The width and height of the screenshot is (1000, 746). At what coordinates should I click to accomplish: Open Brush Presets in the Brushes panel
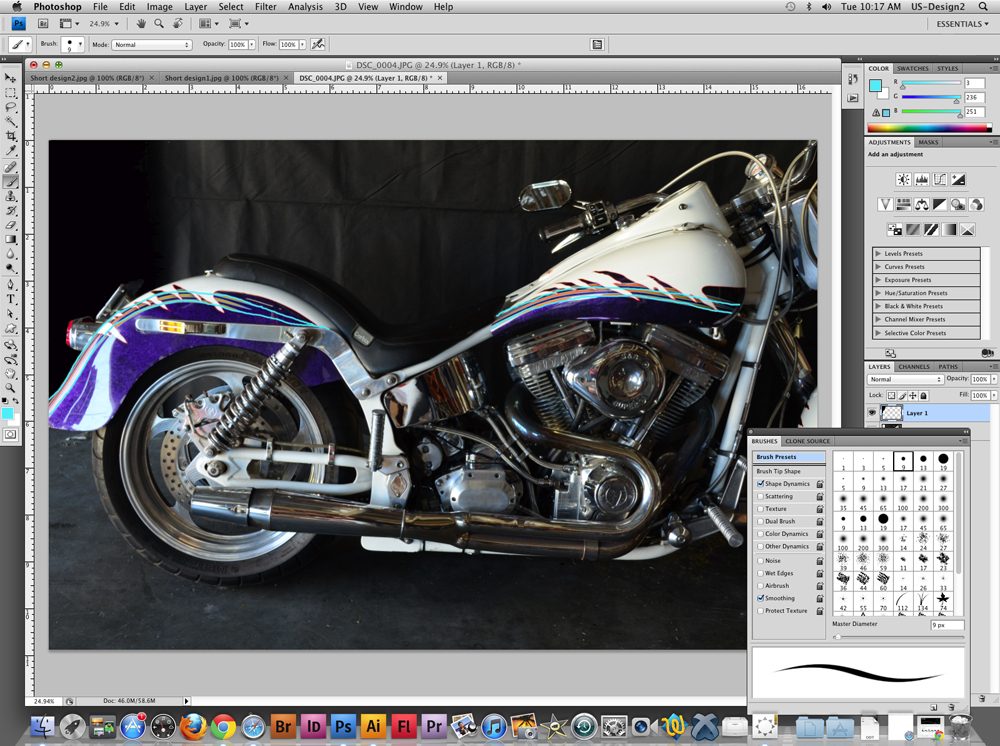774,457
